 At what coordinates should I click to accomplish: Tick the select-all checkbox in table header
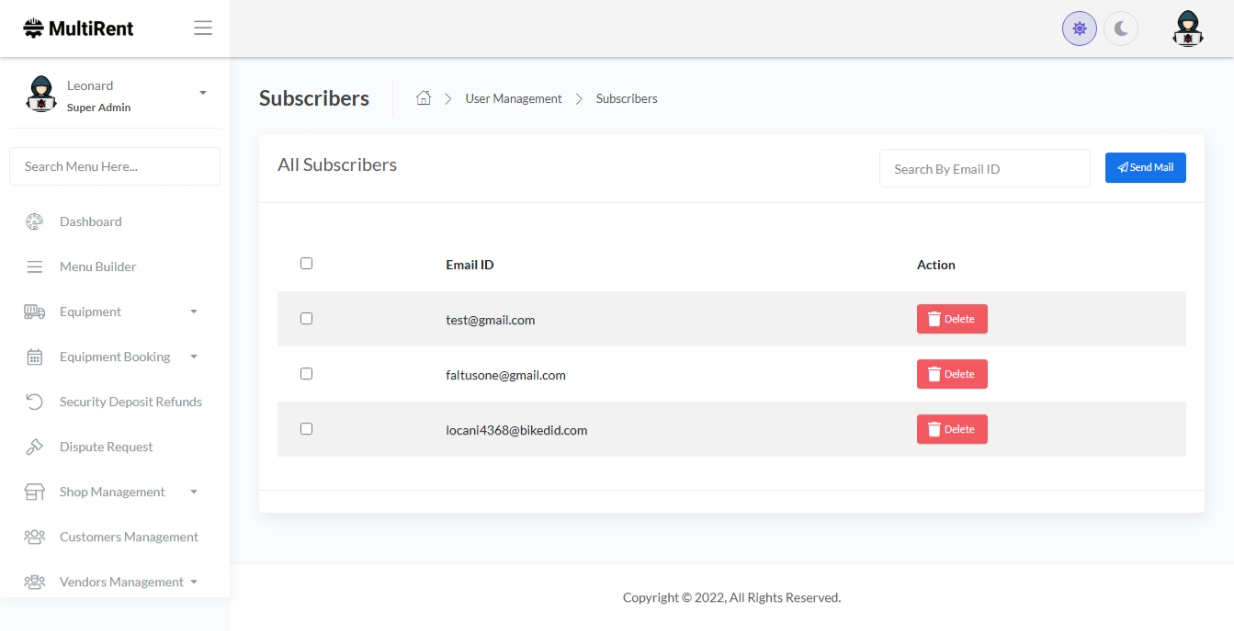tap(307, 264)
